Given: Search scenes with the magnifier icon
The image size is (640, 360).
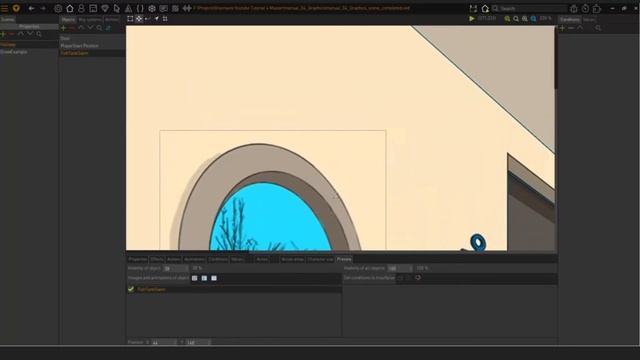Looking at the screenshot, I should (x=39, y=34).
